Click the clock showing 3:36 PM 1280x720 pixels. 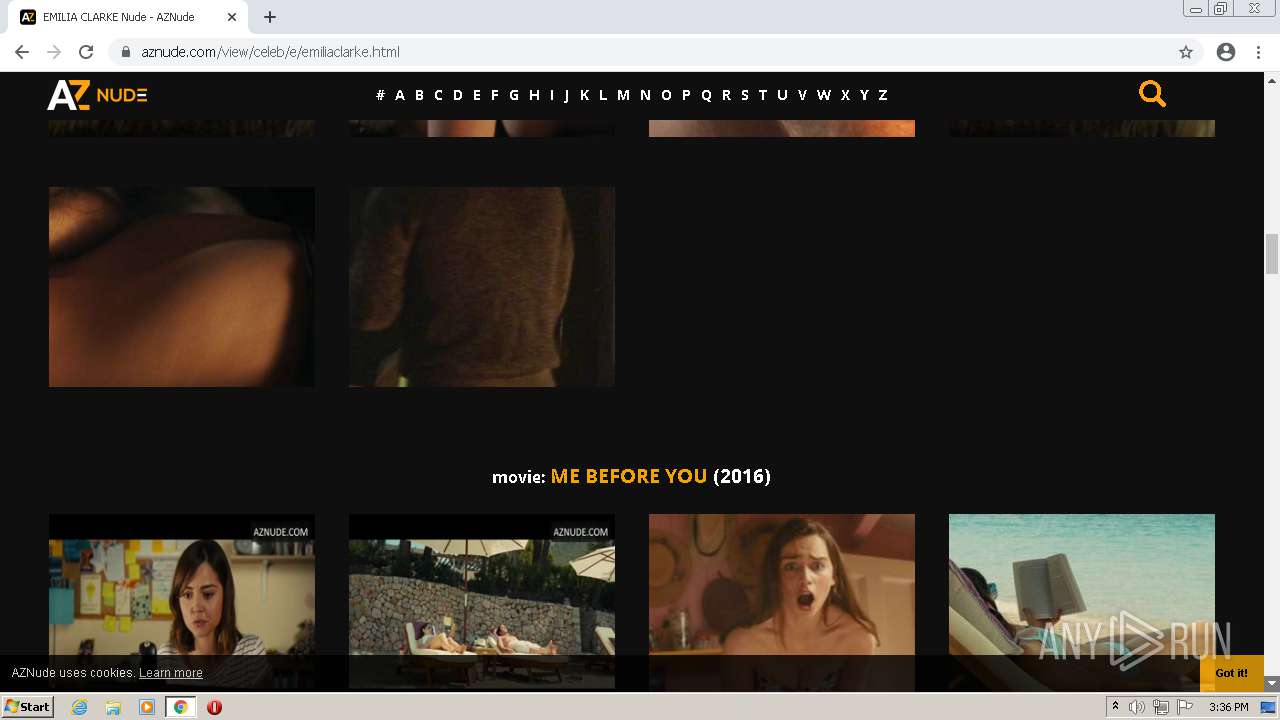[x=1228, y=707]
